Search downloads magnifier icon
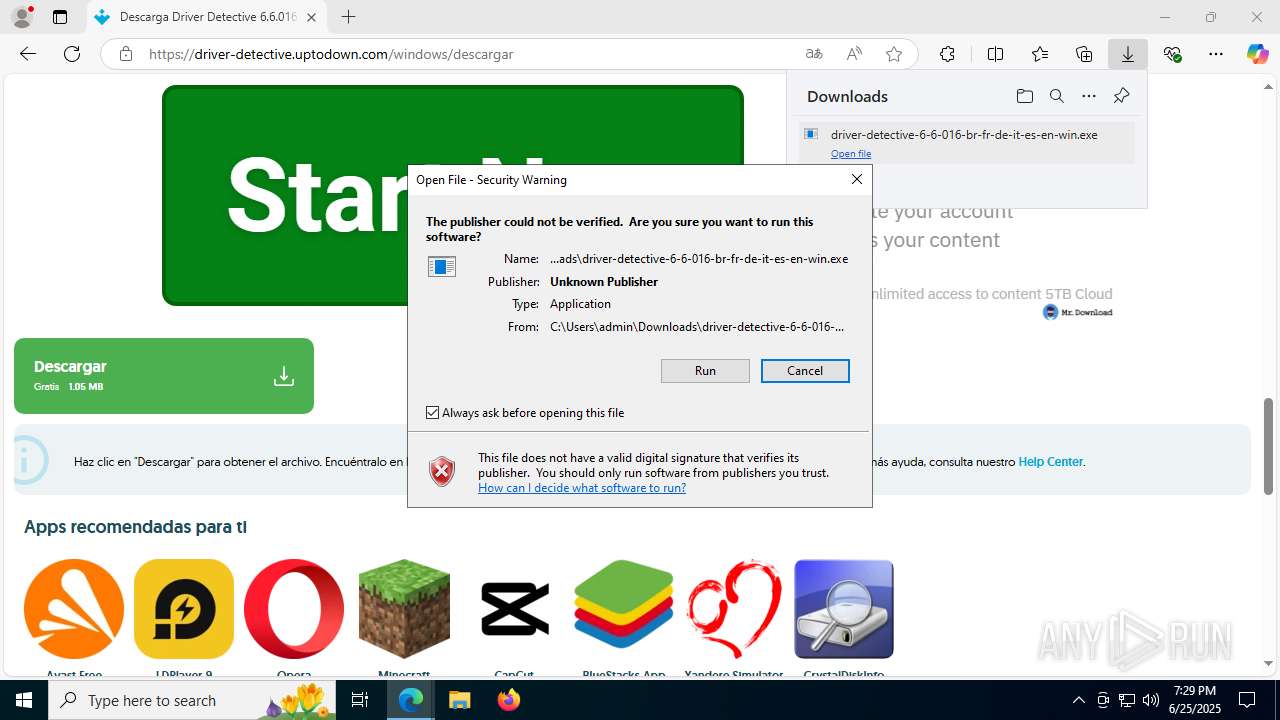 coord(1056,96)
